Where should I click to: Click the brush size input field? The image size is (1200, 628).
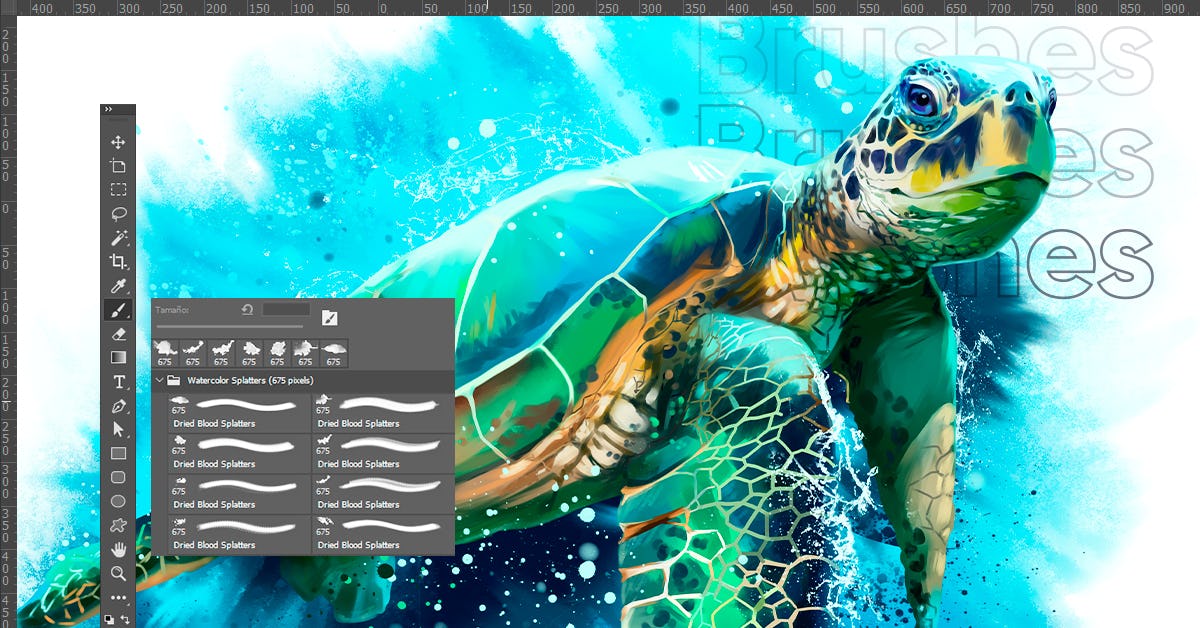click(285, 310)
